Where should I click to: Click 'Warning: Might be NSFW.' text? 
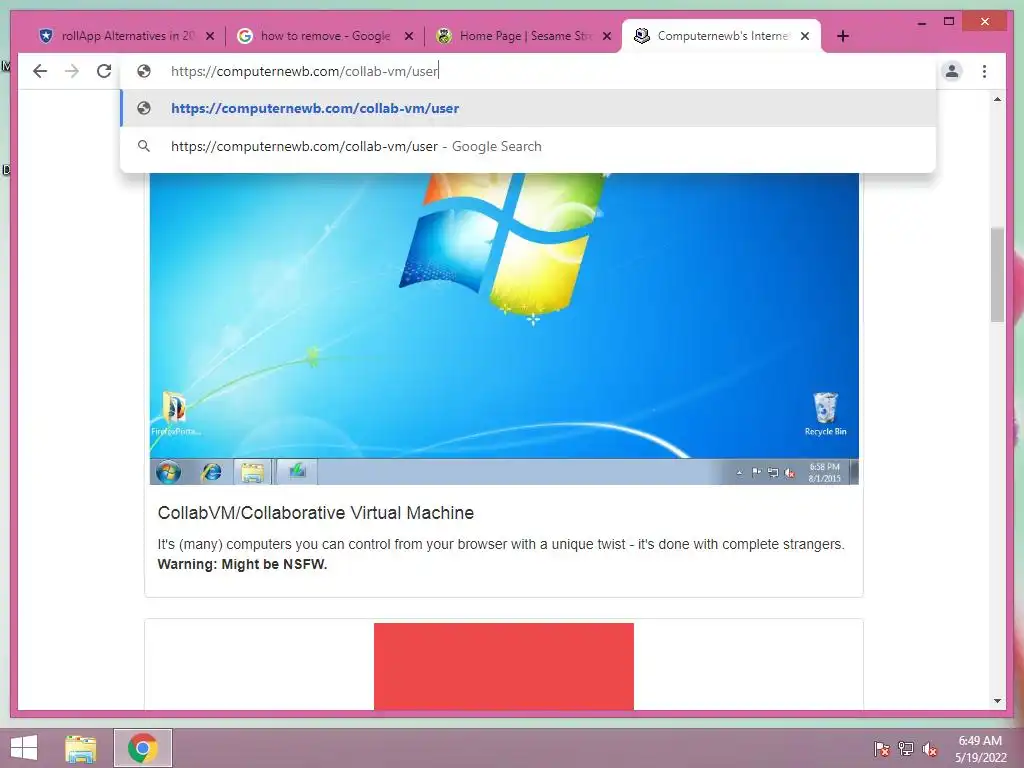tap(242, 564)
